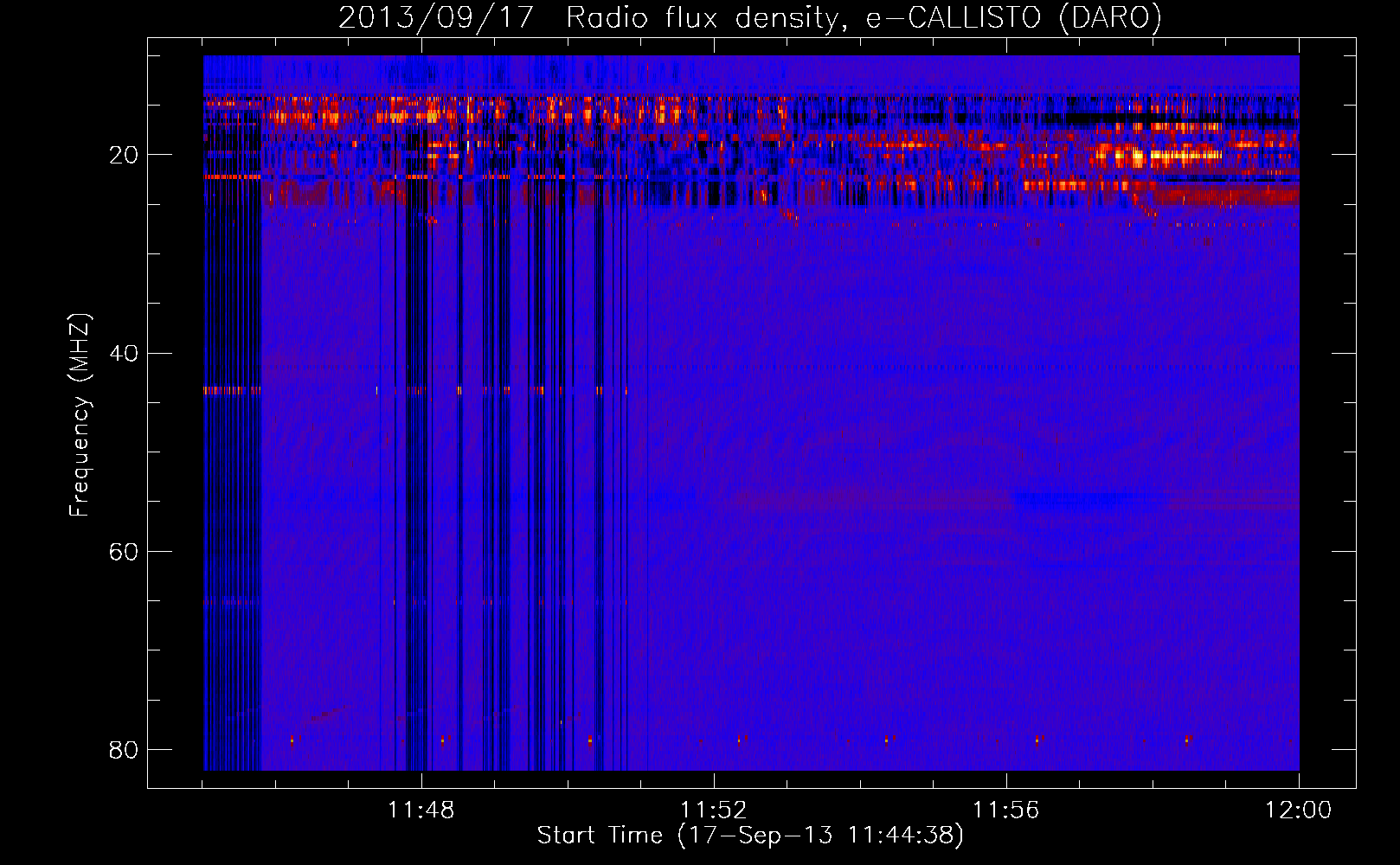Click the 11:48 time axis label
1400x865 pixels.
(x=421, y=811)
